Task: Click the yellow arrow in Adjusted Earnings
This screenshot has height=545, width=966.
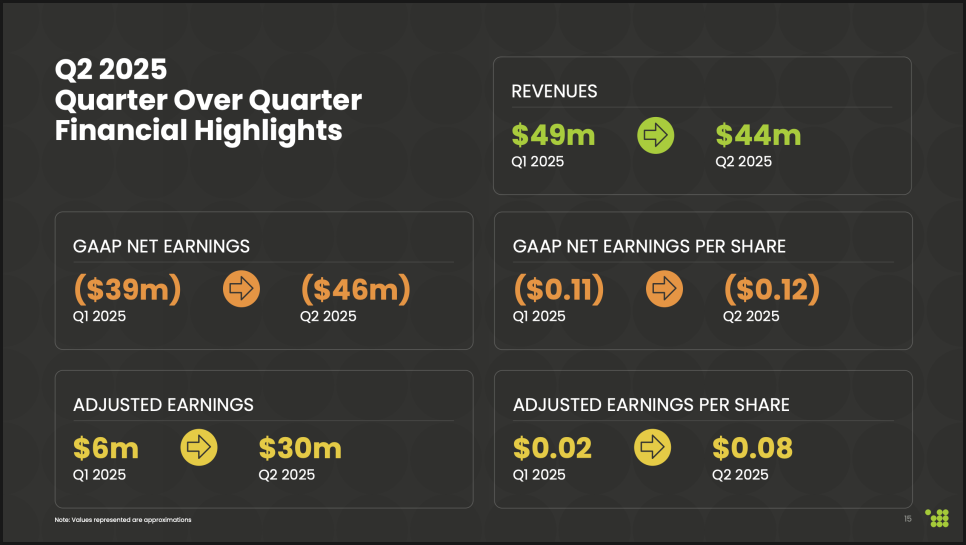Action: [198, 448]
